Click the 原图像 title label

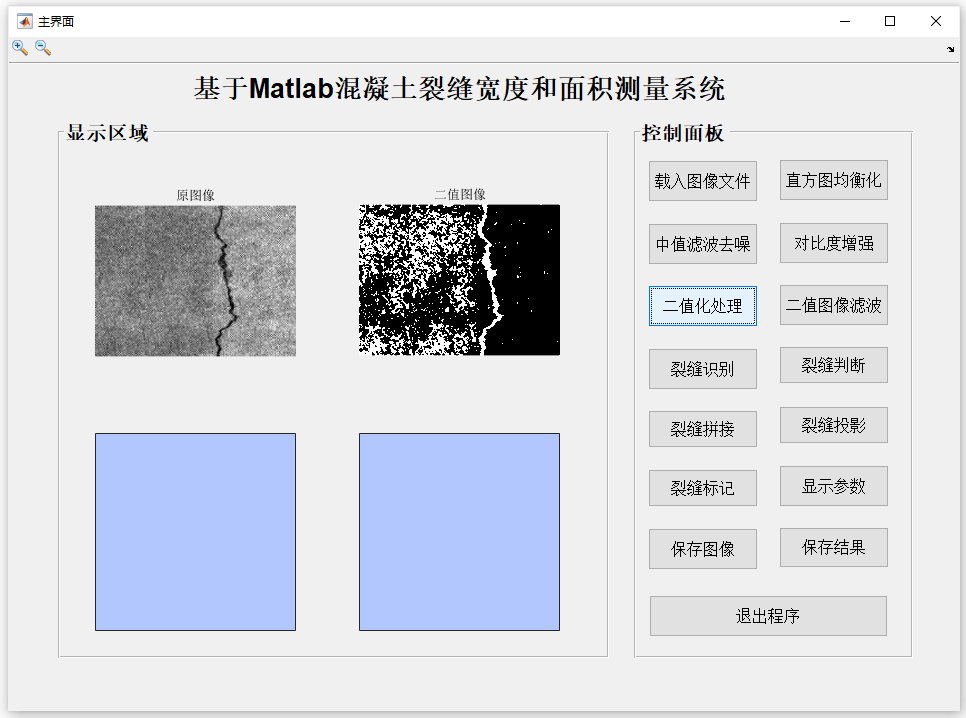coord(195,195)
